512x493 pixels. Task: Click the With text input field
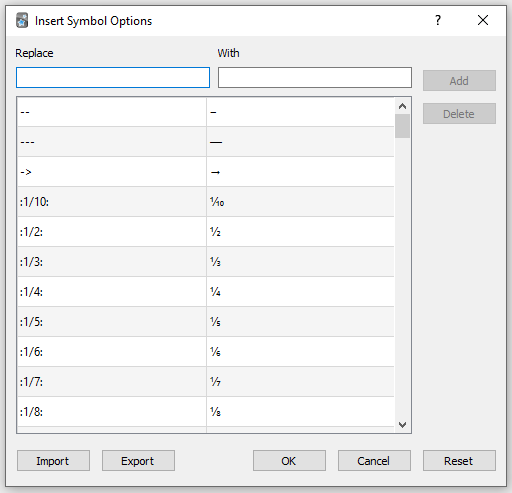click(315, 78)
